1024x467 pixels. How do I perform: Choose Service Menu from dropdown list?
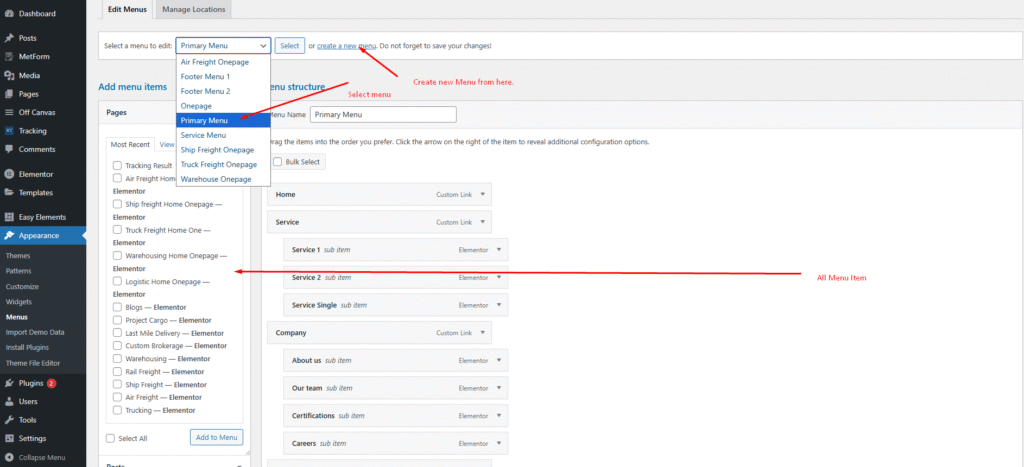click(203, 135)
